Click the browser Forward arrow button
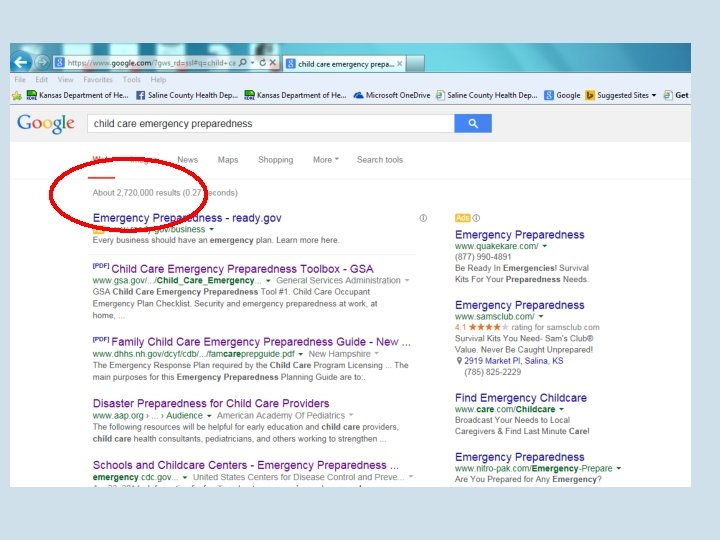This screenshot has width=720, height=540. point(42,62)
